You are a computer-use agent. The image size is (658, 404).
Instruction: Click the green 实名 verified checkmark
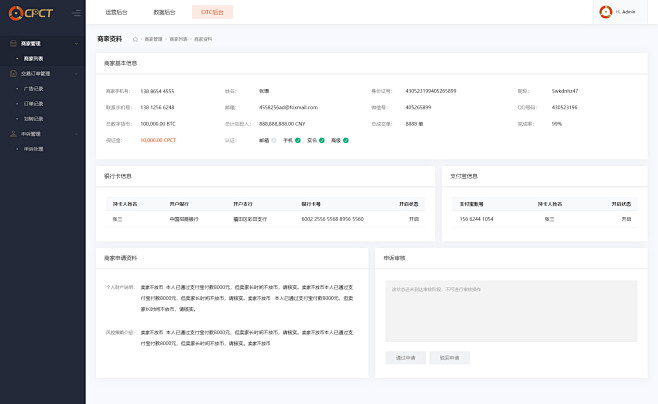321,141
